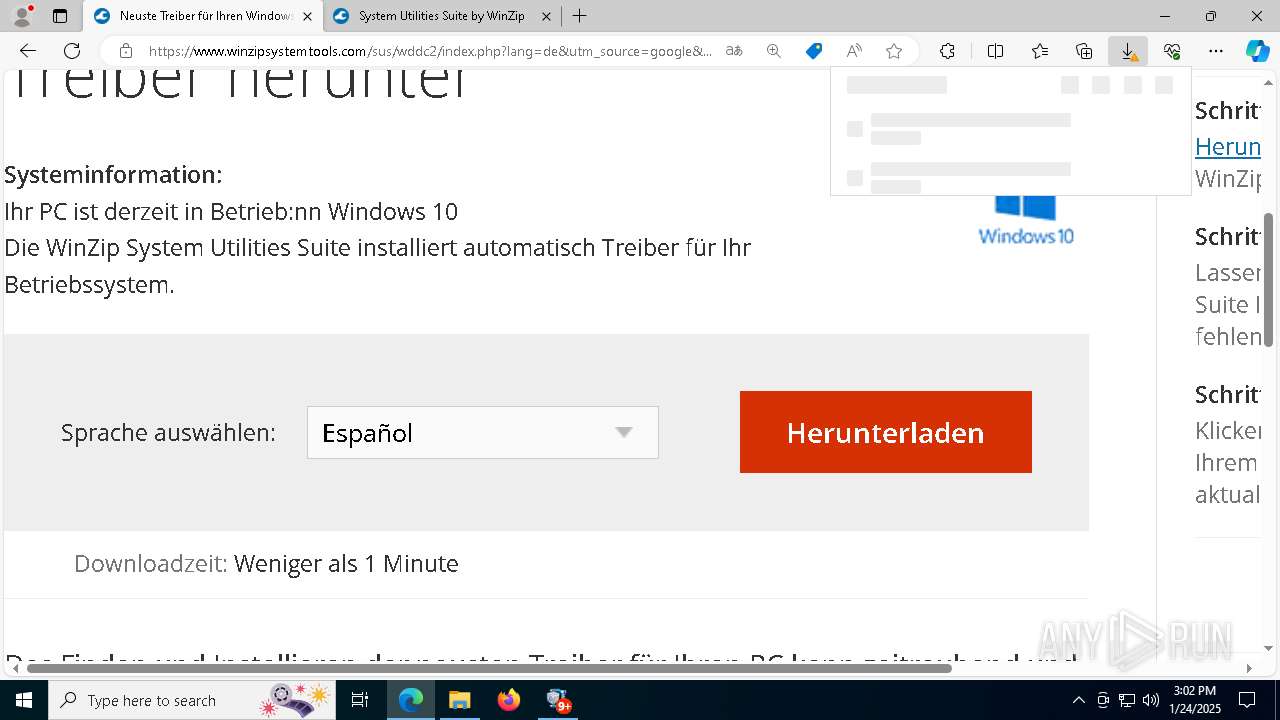Open Browser essentials heart icon
Viewport: 1280px width, 720px height.
point(1172,51)
